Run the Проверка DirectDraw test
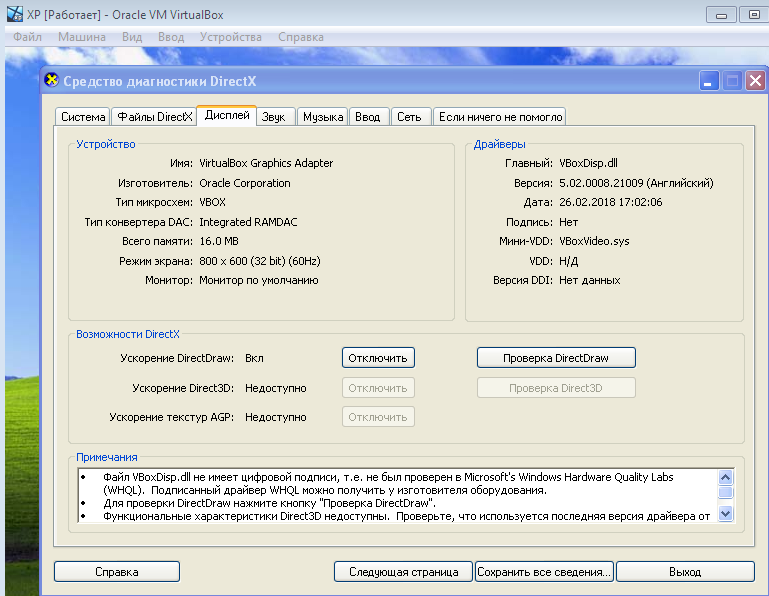The height and width of the screenshot is (596, 769). 555,357
